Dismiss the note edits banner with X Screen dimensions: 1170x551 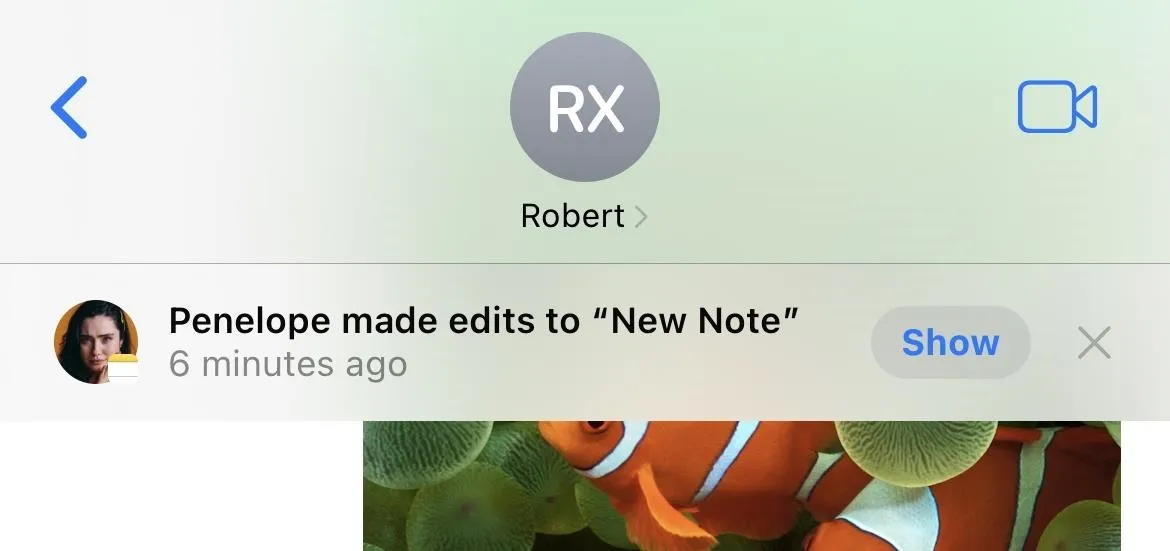tap(1095, 343)
